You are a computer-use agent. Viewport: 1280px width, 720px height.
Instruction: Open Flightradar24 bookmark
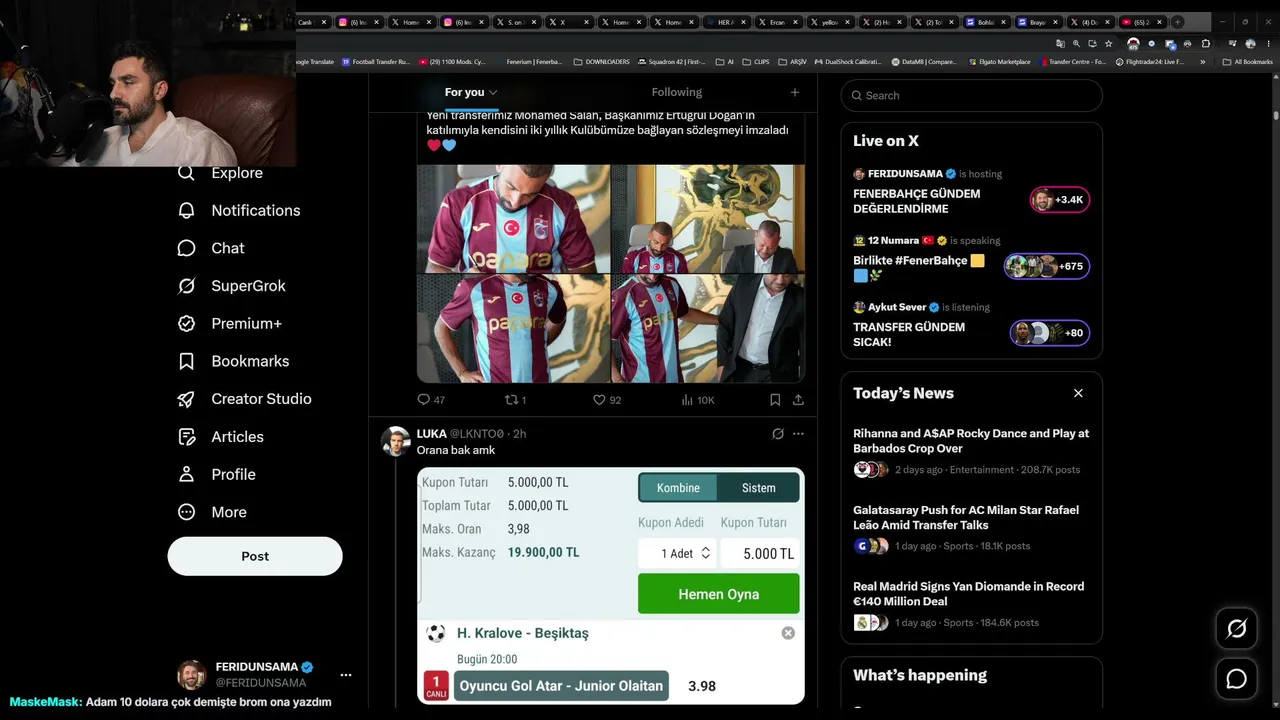[1149, 62]
